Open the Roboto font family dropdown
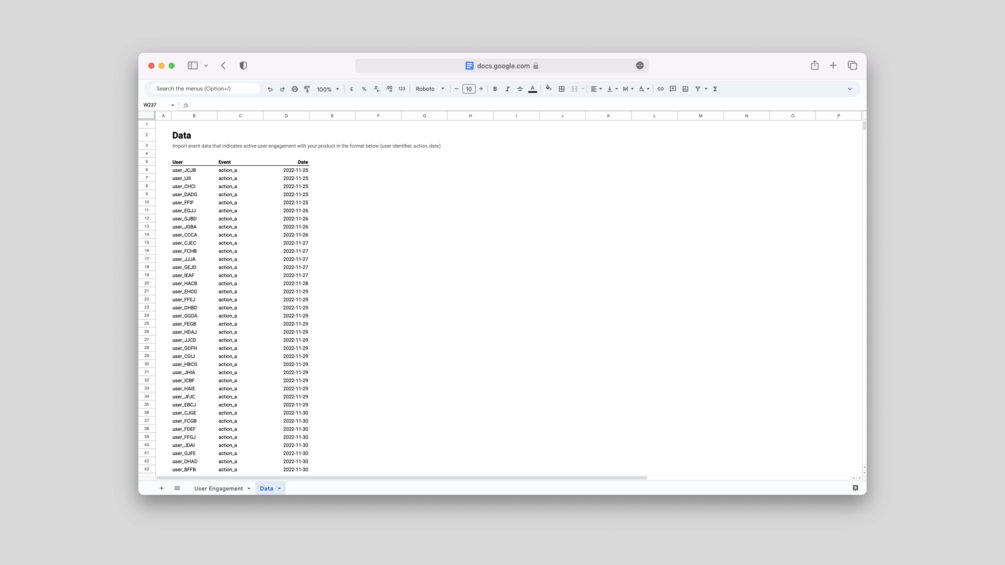 [429, 89]
